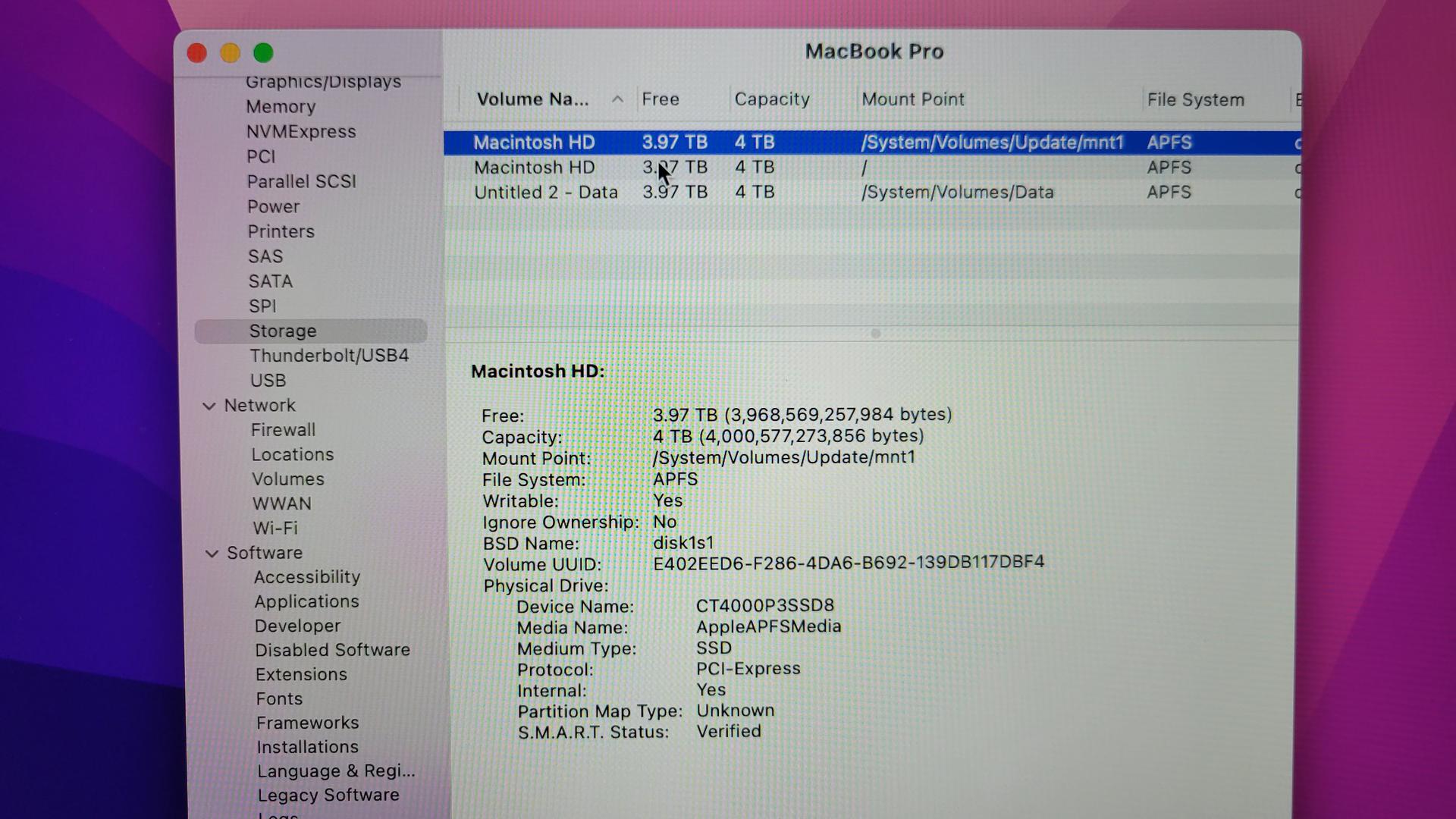The height and width of the screenshot is (819, 1456).
Task: Sort by the Free column header
Action: pyautogui.click(x=660, y=99)
